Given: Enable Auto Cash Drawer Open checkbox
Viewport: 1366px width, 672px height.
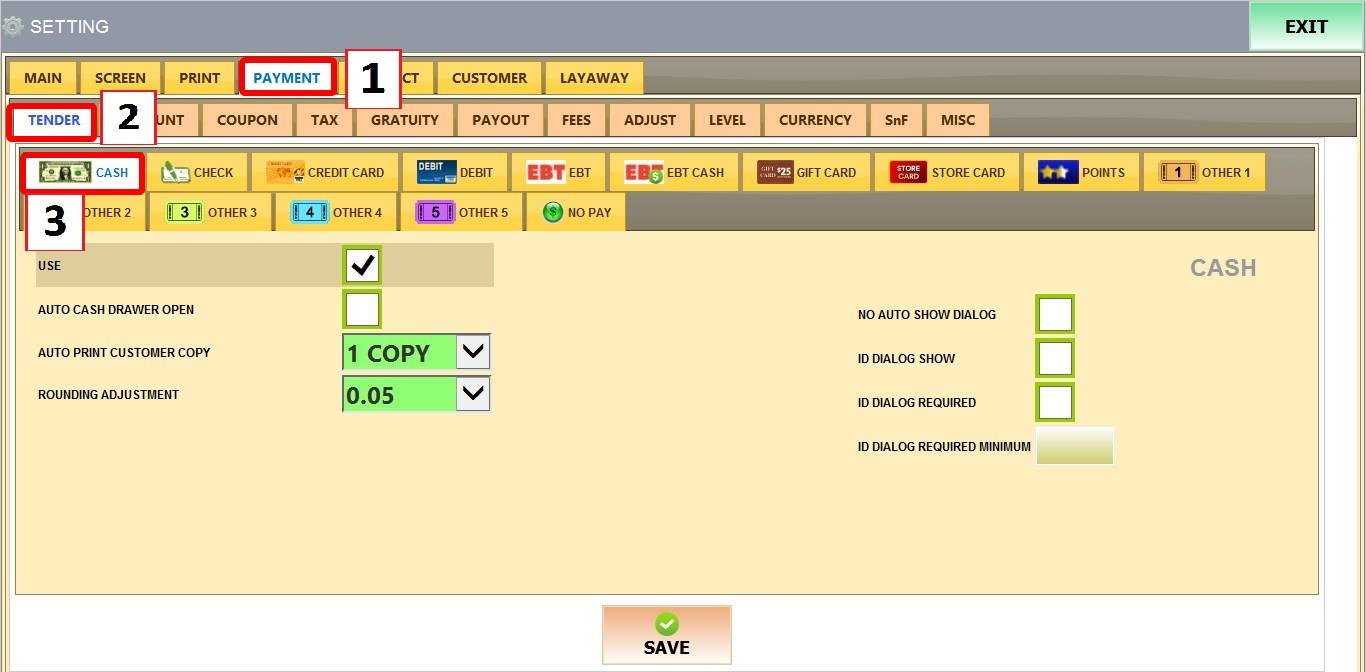Looking at the screenshot, I should click(362, 309).
